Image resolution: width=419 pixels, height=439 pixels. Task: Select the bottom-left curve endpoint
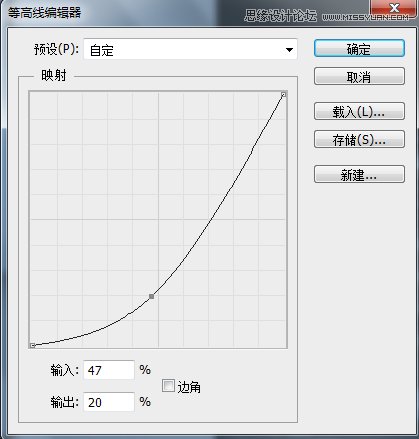(33, 346)
